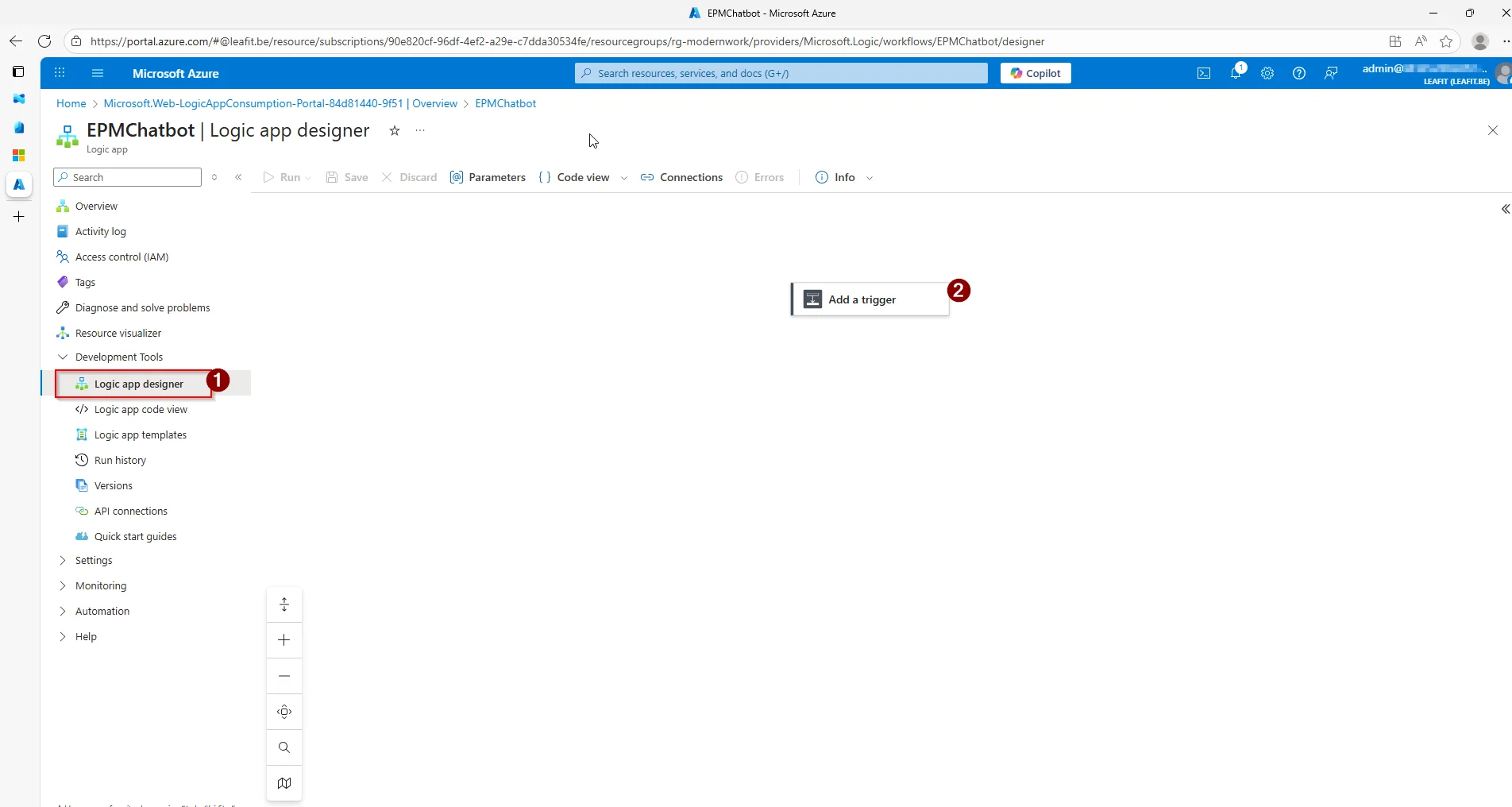Expand the Info dropdown chevron
Viewport: 1512px width, 807px height.
(x=870, y=178)
